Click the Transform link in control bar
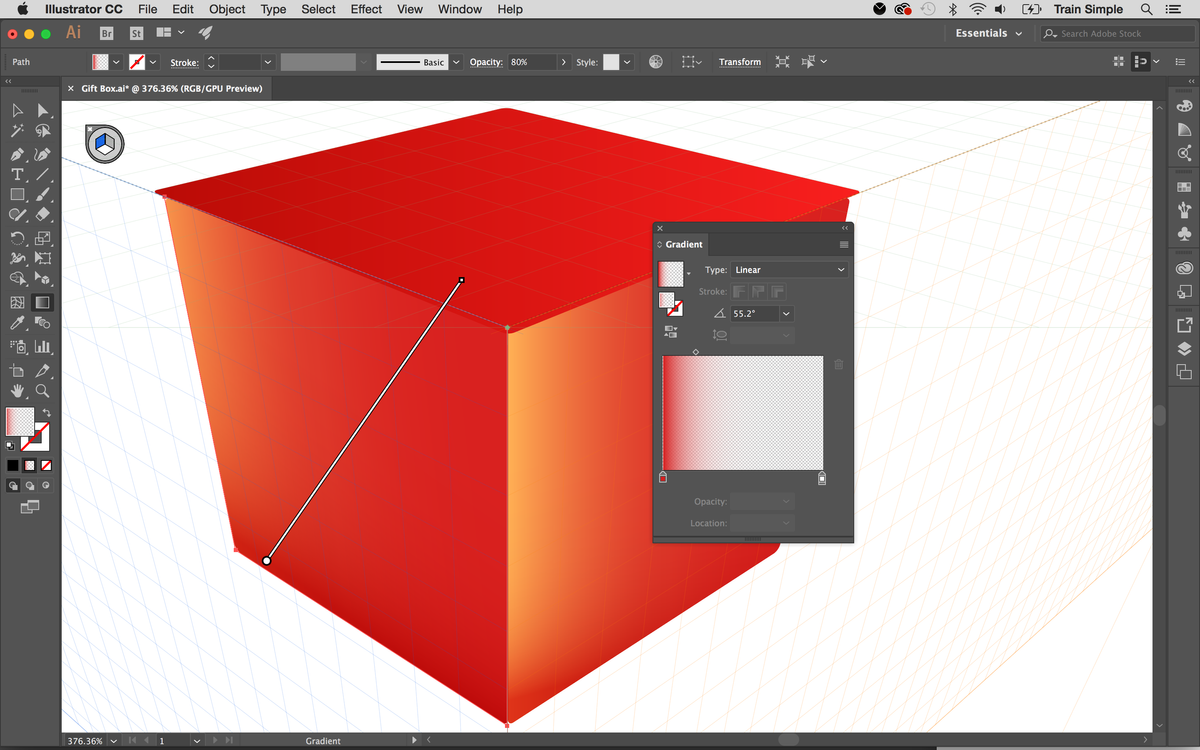 pos(740,62)
